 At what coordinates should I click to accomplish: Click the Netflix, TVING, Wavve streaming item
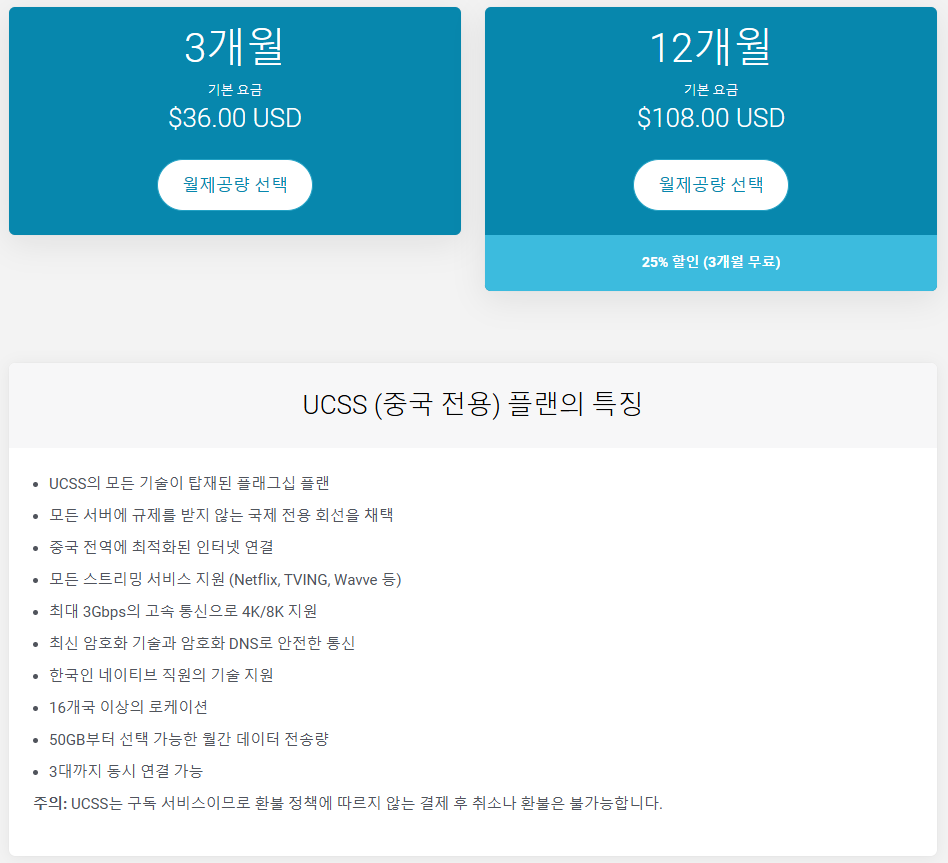[x=225, y=579]
